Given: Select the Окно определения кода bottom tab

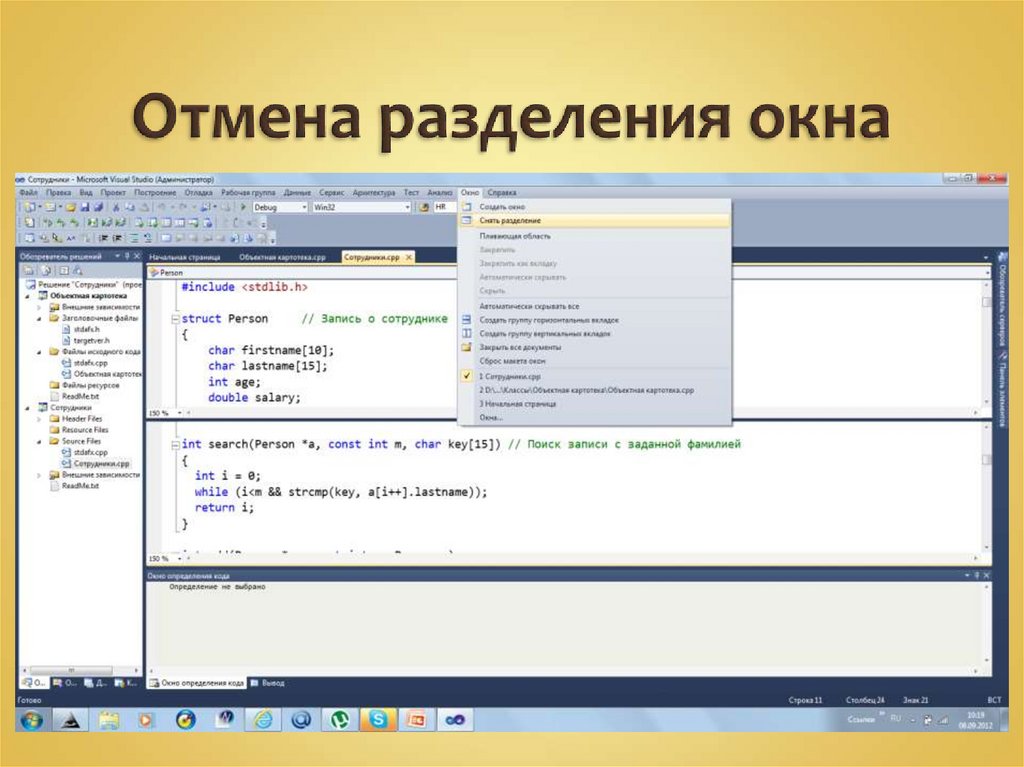Looking at the screenshot, I should (197, 683).
